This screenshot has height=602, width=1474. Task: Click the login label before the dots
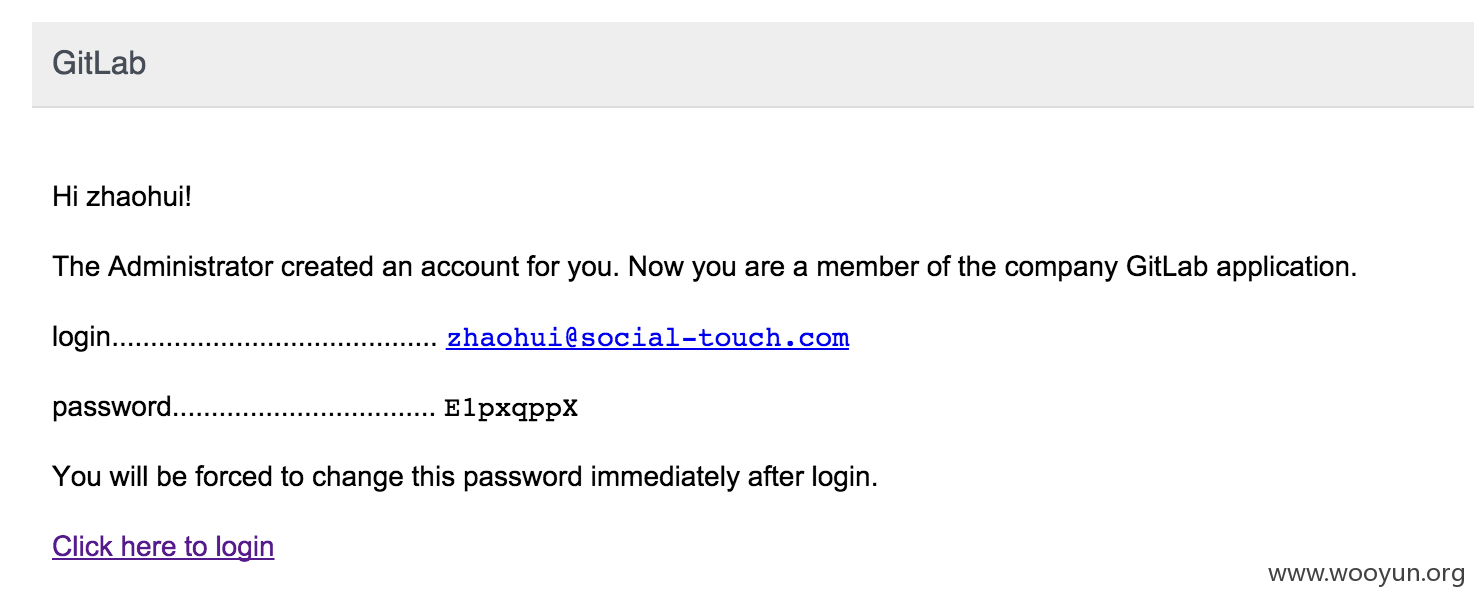click(80, 338)
